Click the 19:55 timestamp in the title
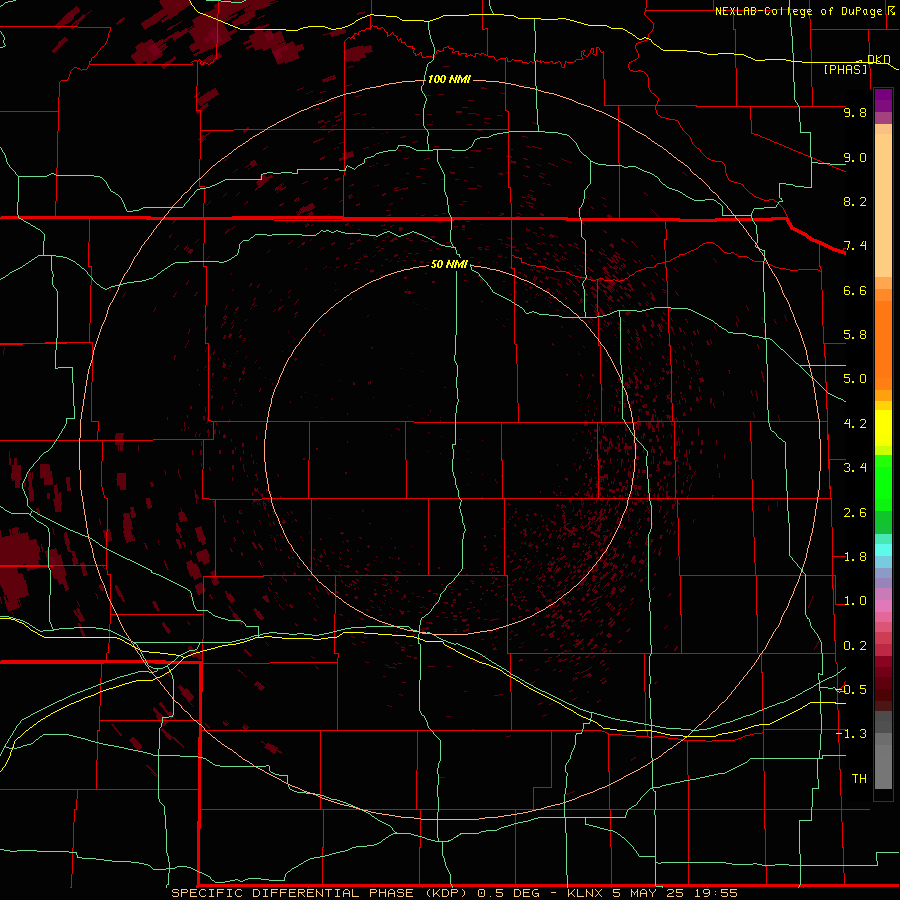Image resolution: width=900 pixels, height=900 pixels. pos(717,893)
